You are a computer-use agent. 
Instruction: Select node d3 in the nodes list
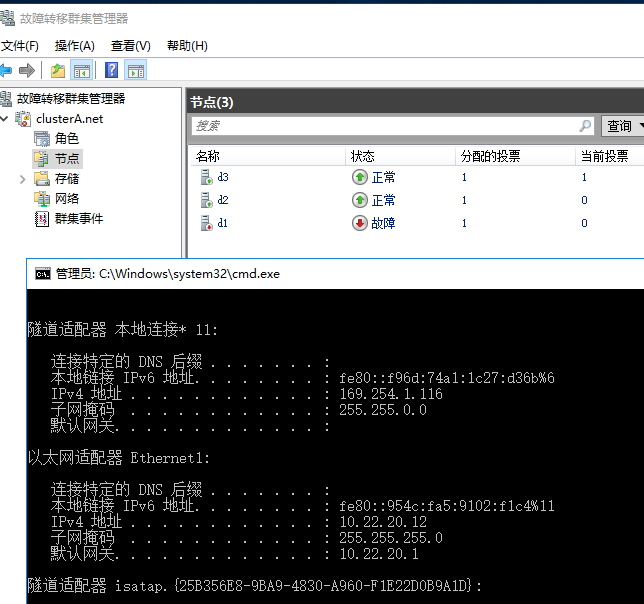(222, 177)
